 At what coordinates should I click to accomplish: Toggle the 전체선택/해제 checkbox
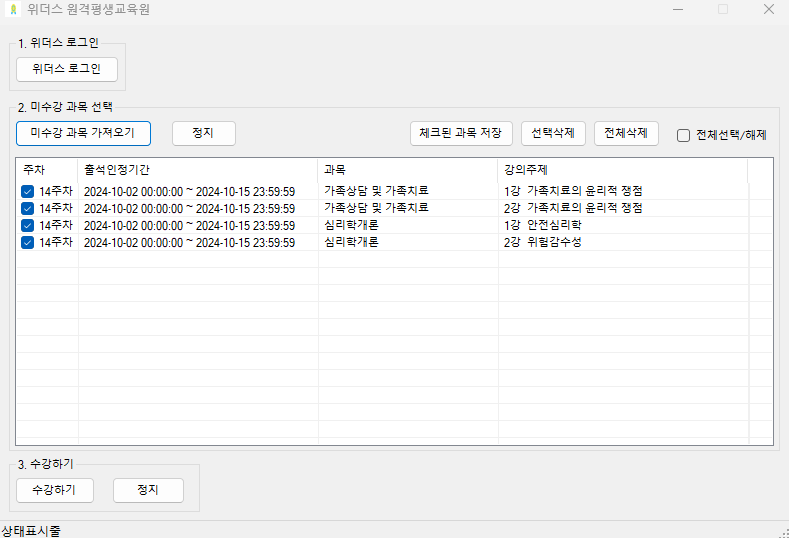[x=684, y=136]
